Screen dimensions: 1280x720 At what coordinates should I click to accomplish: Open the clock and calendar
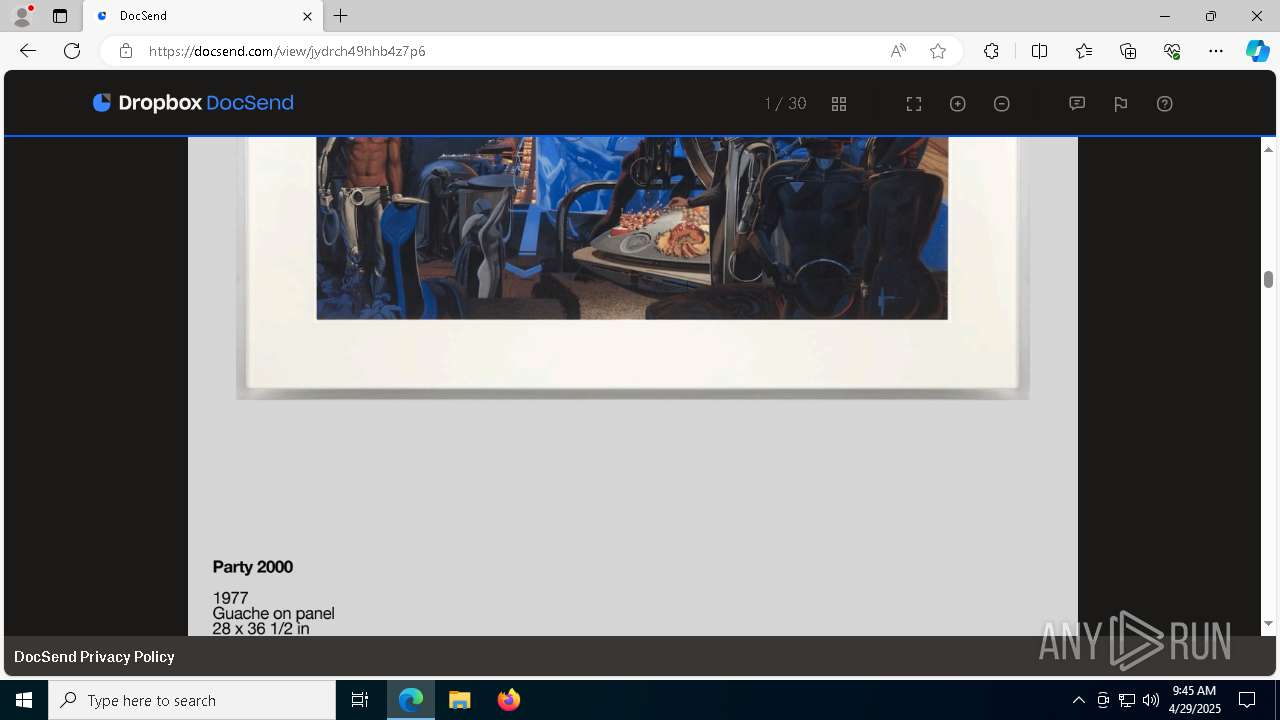coord(1195,700)
